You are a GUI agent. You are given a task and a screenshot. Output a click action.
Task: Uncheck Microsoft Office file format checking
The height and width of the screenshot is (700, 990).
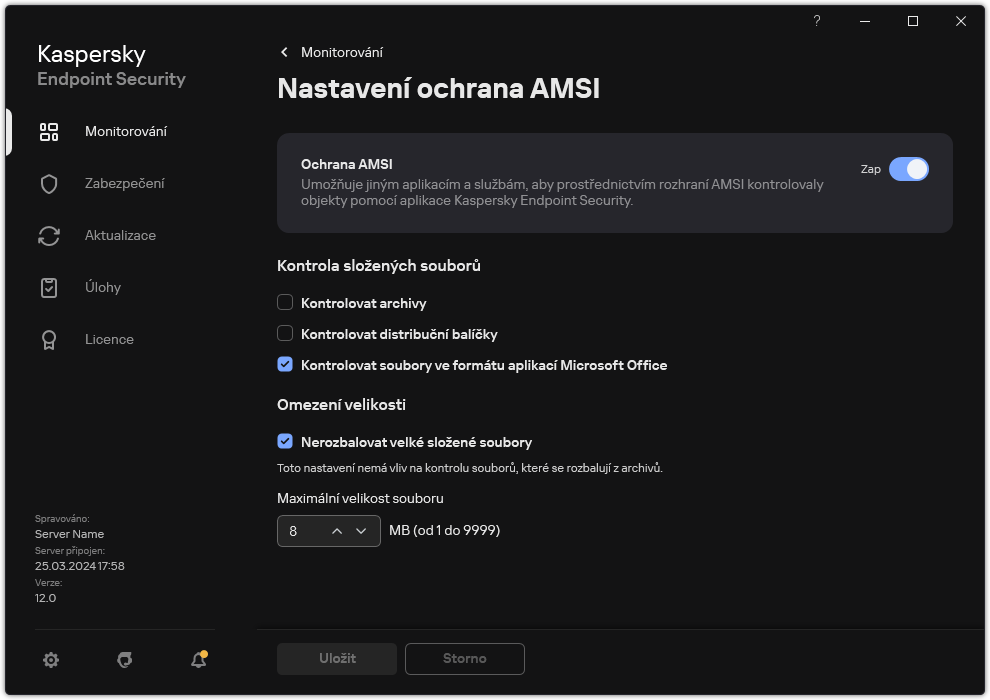[285, 365]
